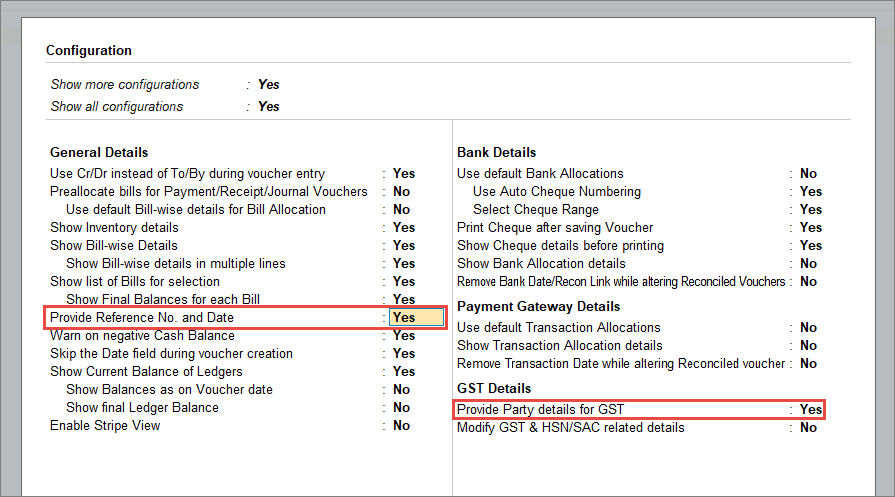
Task: Disable 'Show list of Bills for selection'
Action: [403, 282]
